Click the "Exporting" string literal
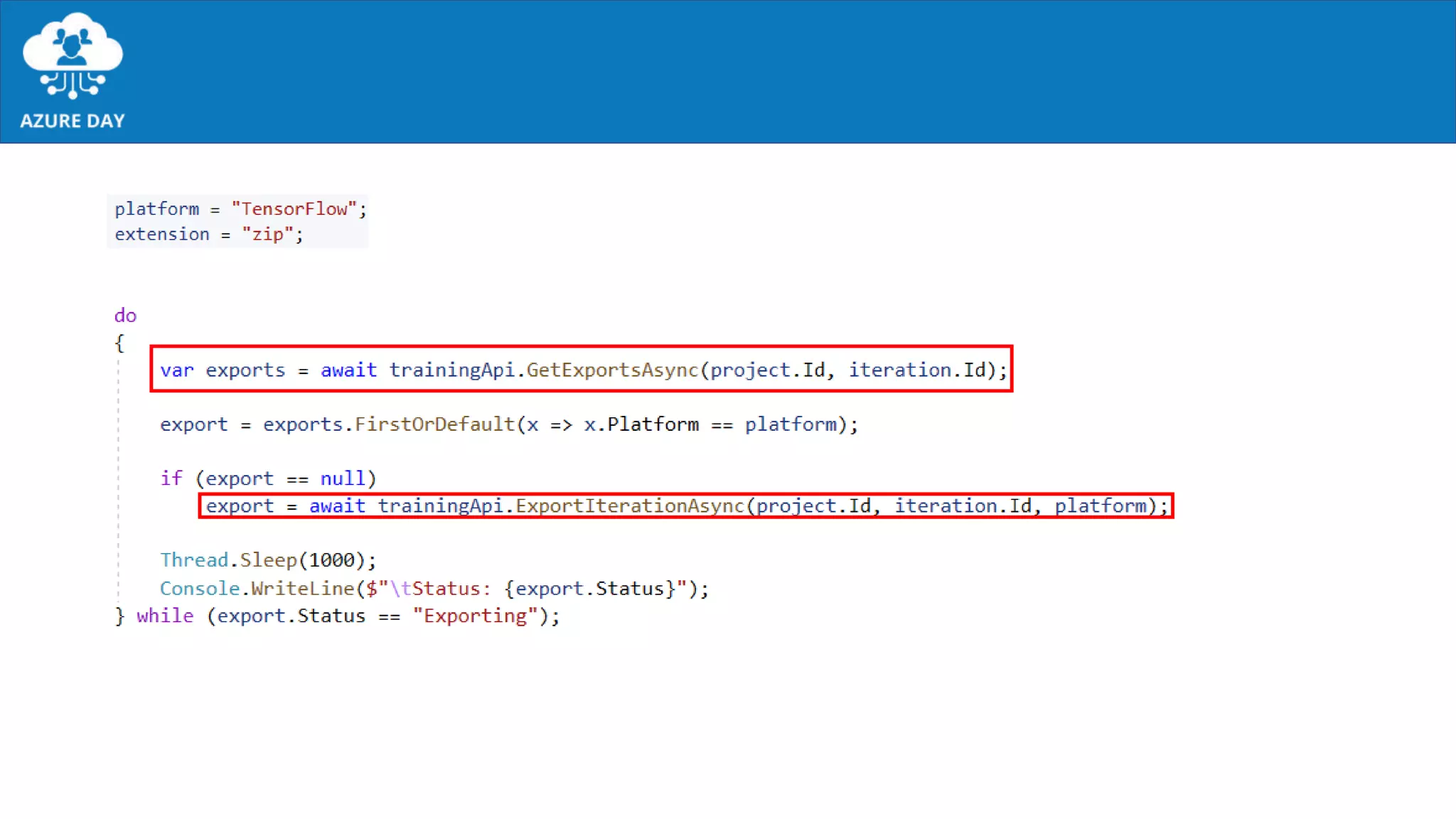 (476, 616)
